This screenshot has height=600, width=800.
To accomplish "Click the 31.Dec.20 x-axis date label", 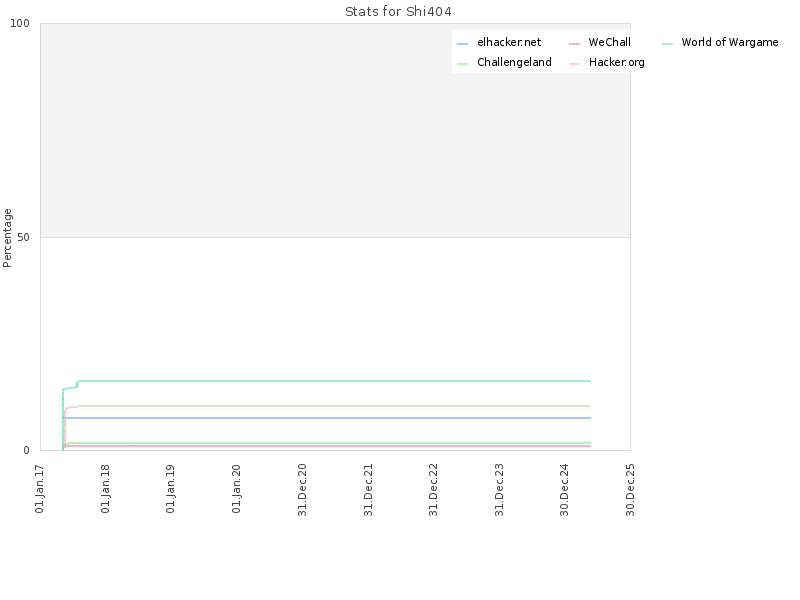I will [x=302, y=489].
